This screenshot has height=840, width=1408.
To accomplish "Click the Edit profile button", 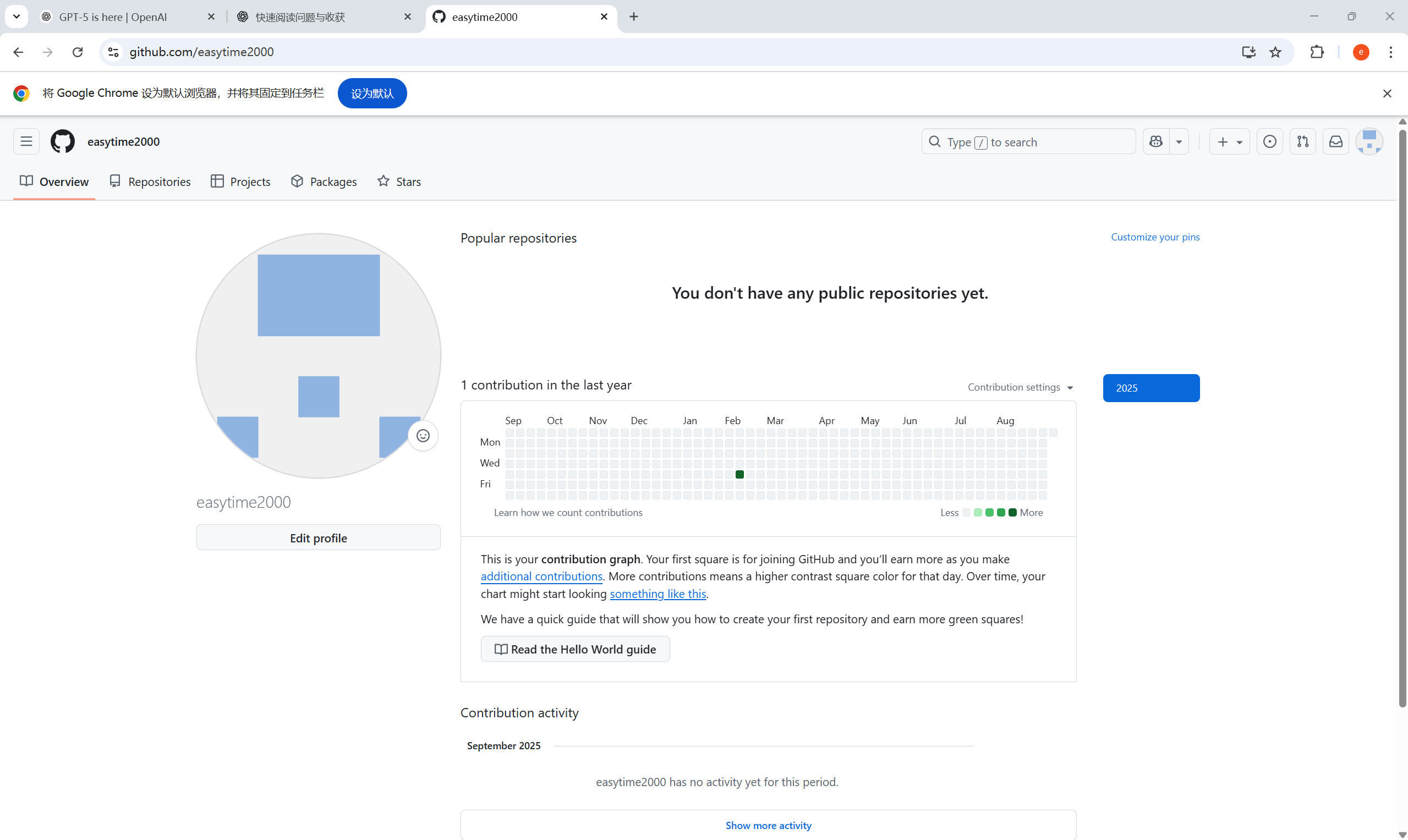I will [x=318, y=538].
